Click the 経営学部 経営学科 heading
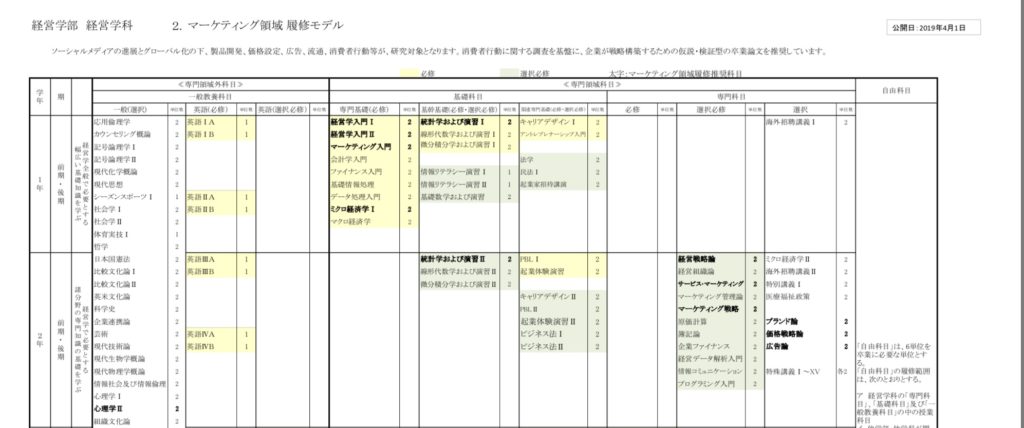The height and width of the screenshot is (428, 1024). [82, 26]
